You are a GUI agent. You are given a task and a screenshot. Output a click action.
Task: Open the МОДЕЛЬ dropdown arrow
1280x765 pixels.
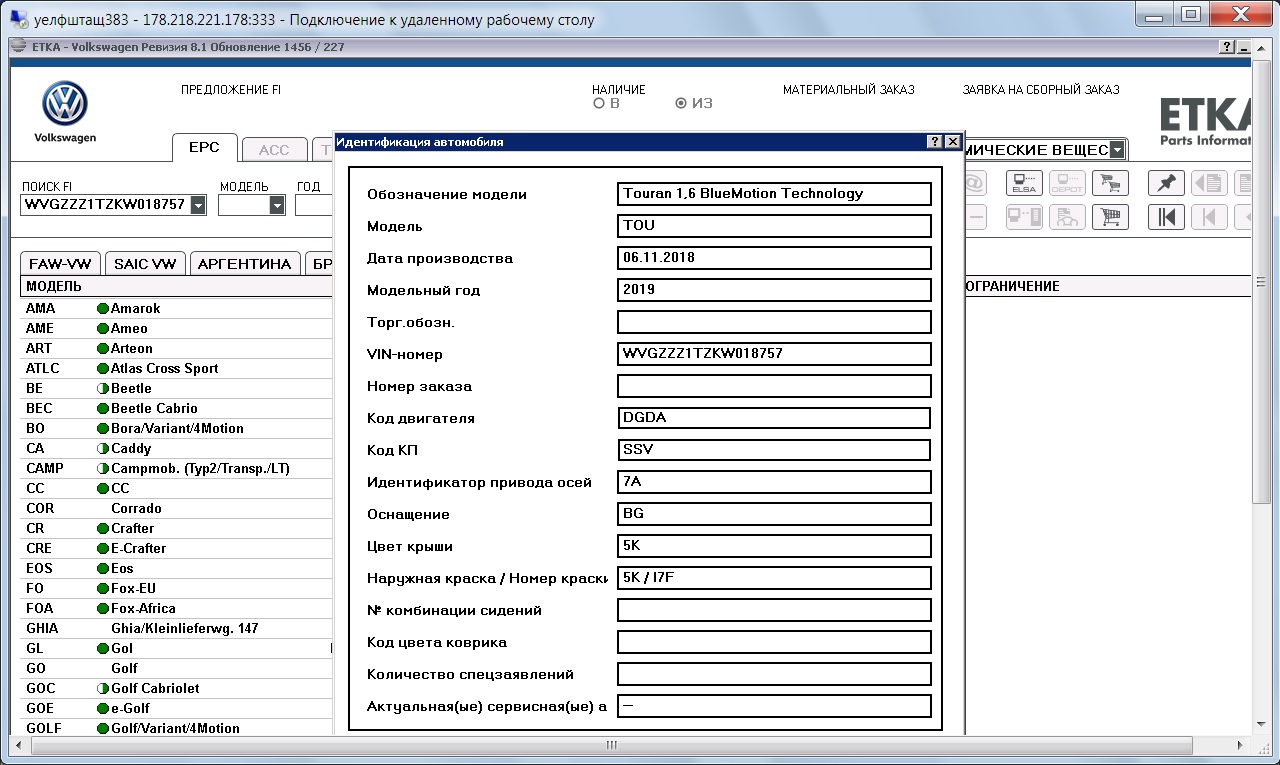tap(277, 204)
